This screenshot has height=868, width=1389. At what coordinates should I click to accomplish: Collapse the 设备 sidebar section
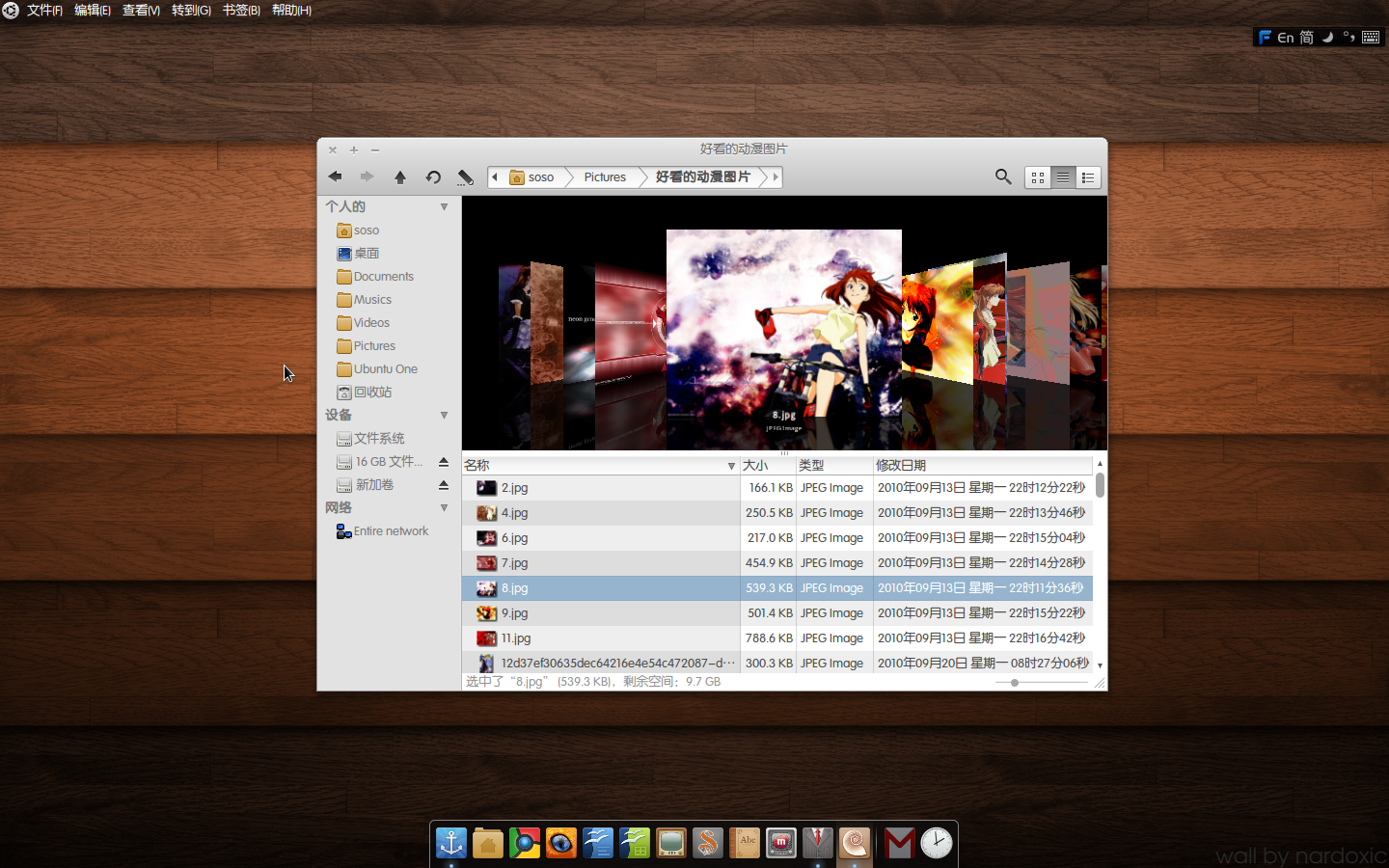444,415
